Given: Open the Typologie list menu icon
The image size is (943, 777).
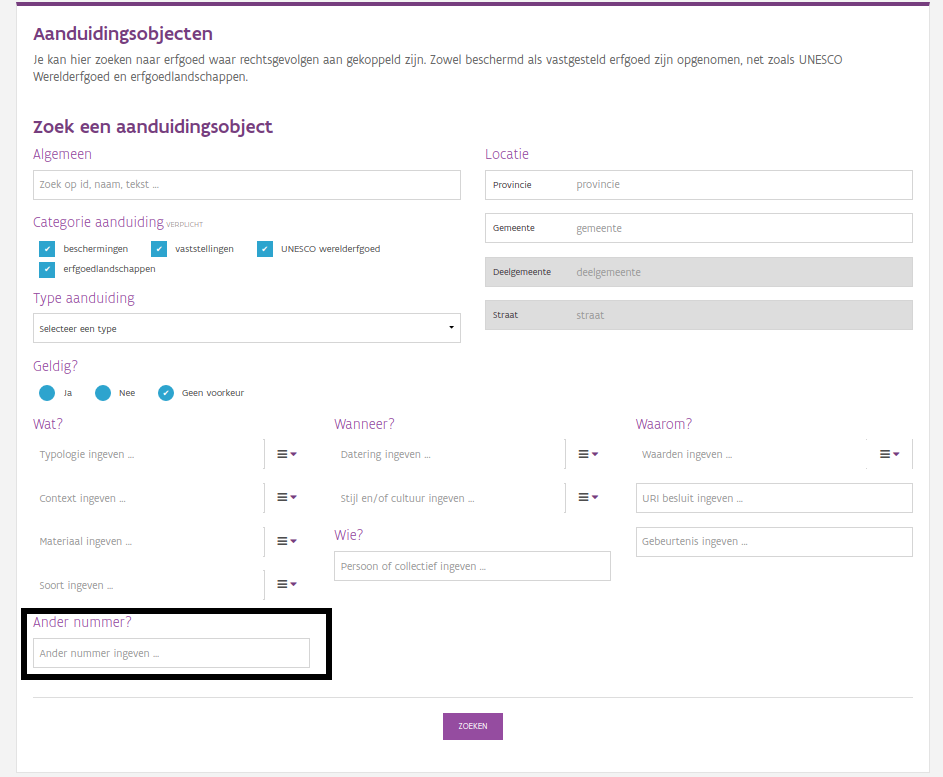Looking at the screenshot, I should pos(287,454).
